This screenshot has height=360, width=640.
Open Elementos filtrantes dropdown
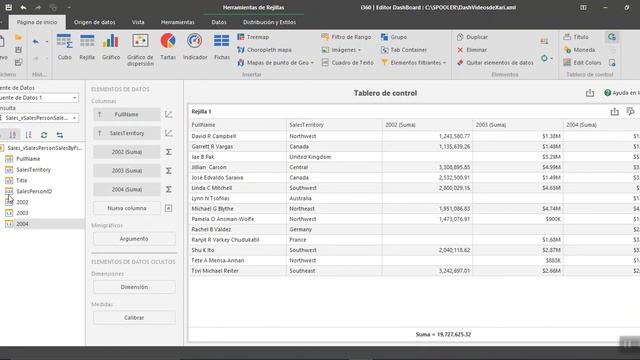(413, 62)
